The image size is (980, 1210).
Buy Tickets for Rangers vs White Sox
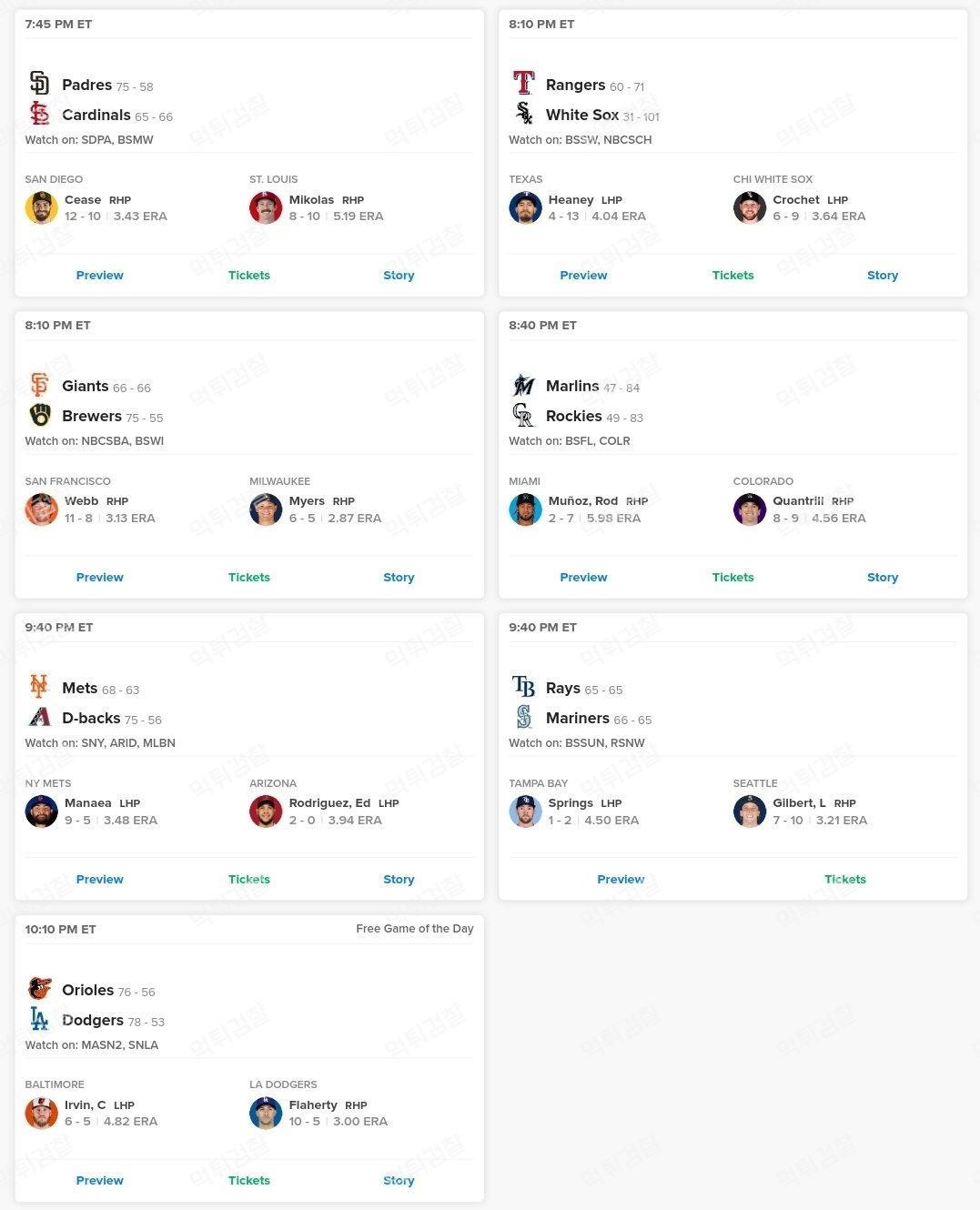coord(732,275)
